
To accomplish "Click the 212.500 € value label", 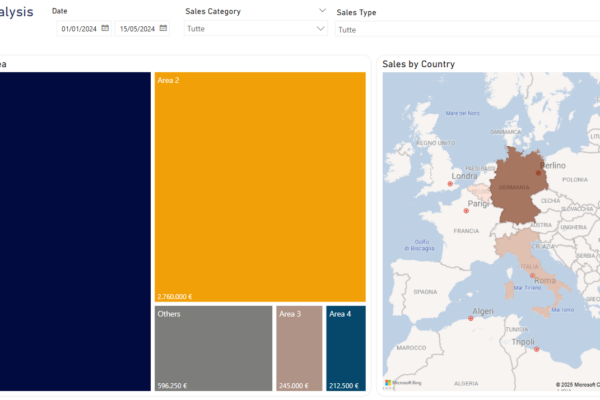I will tap(344, 385).
